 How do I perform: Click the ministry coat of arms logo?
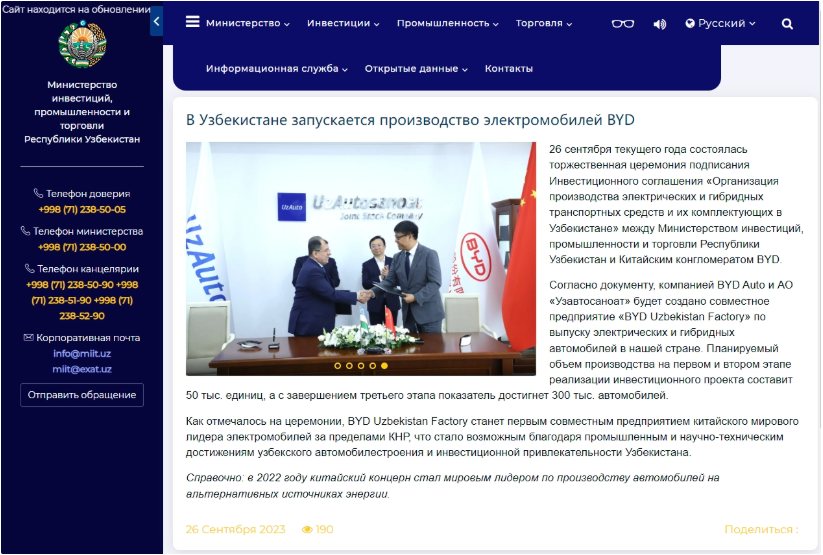pos(82,44)
